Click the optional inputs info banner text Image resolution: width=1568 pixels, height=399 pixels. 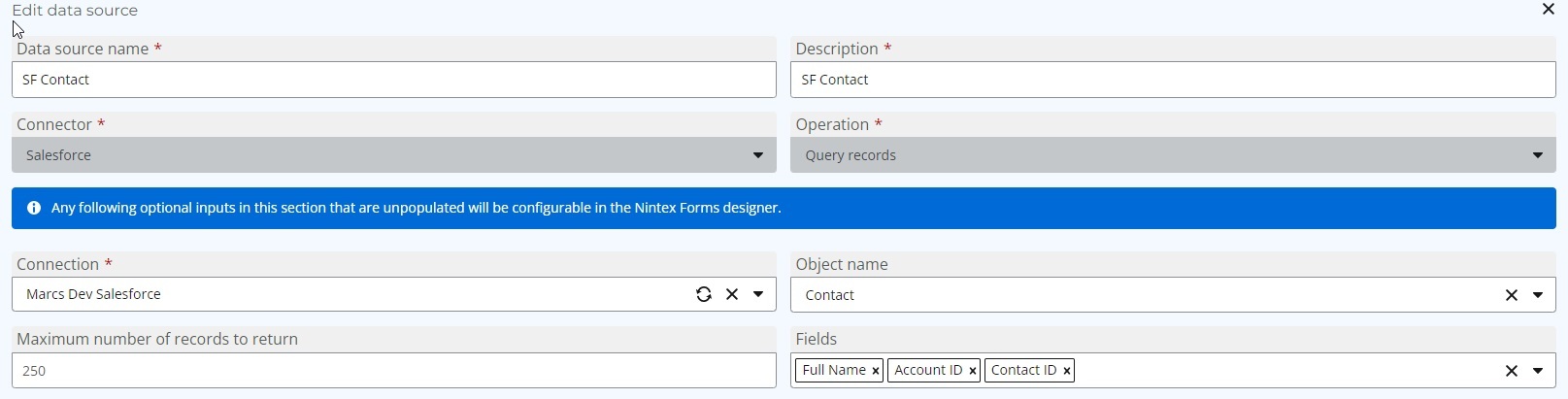[417, 208]
